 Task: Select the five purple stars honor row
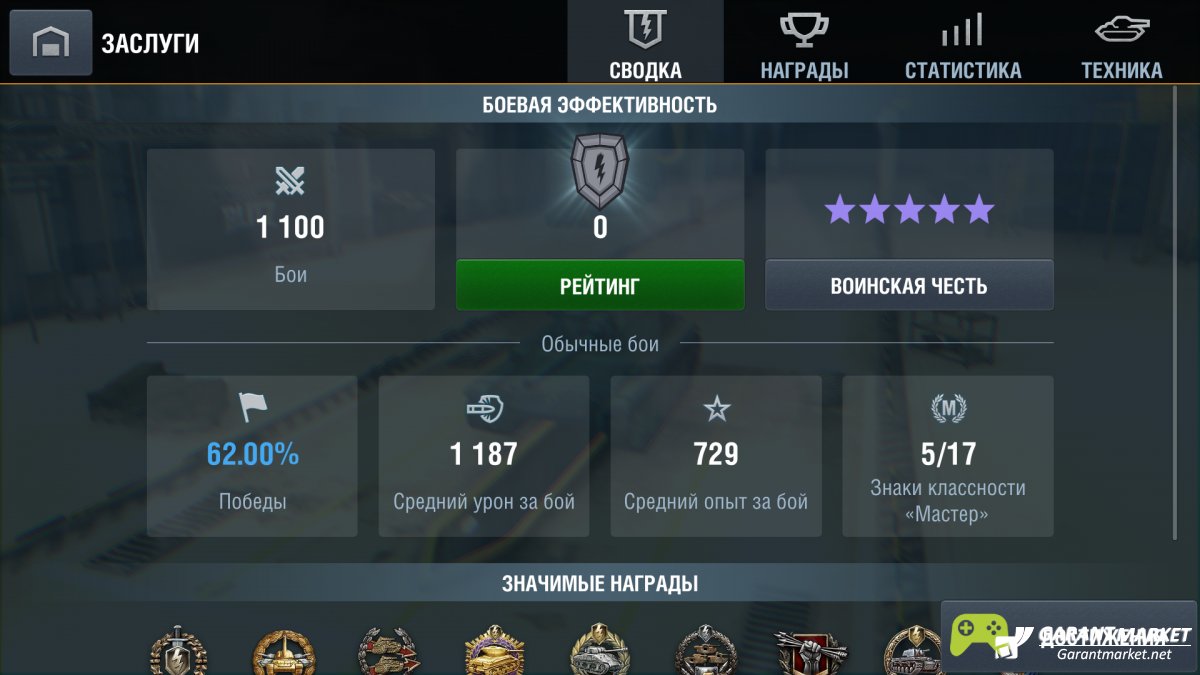tap(909, 210)
